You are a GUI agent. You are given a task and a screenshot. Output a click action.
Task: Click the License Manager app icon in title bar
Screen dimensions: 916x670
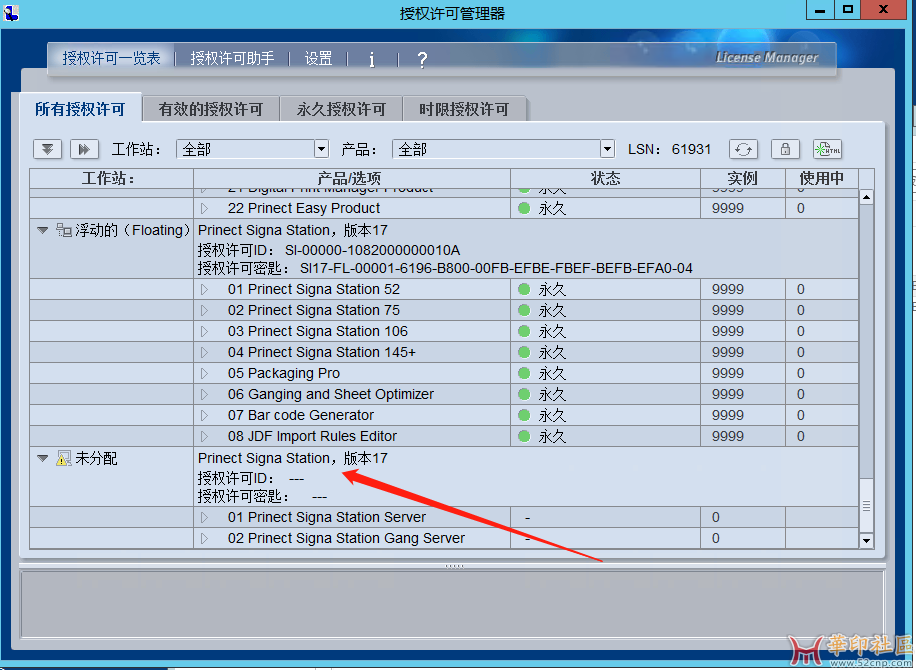click(11, 12)
